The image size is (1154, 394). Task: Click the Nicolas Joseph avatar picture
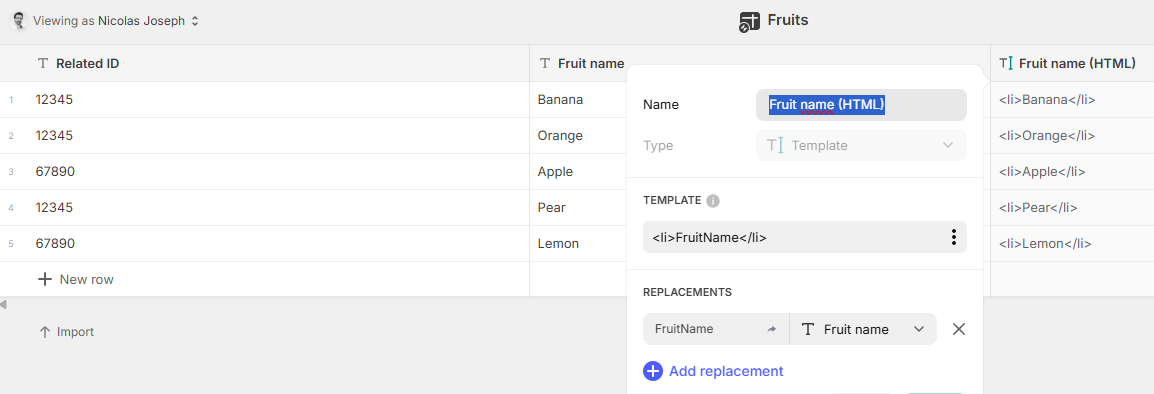click(19, 21)
